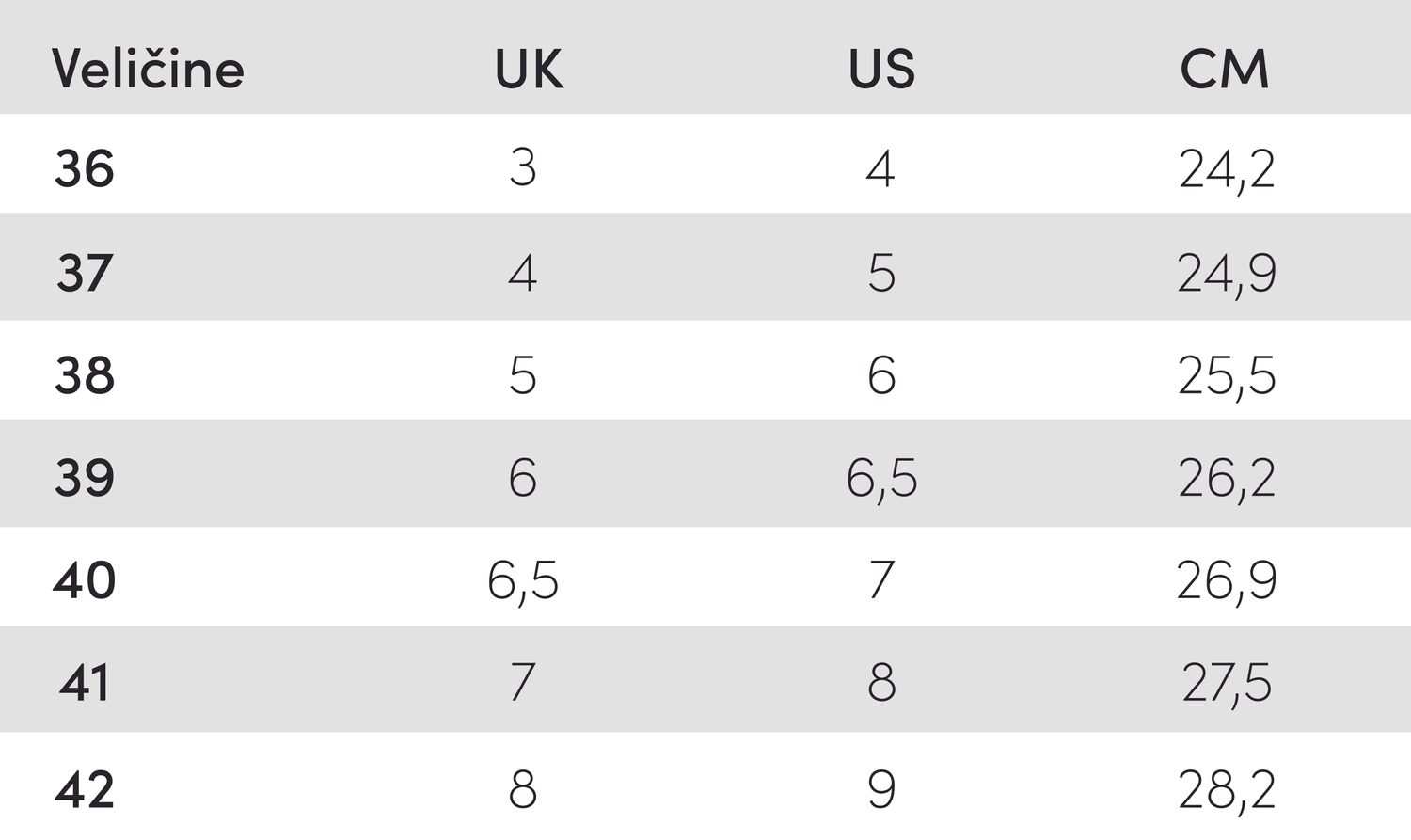Select size 38 row label
This screenshot has width=1411, height=840.
pyautogui.click(x=85, y=375)
